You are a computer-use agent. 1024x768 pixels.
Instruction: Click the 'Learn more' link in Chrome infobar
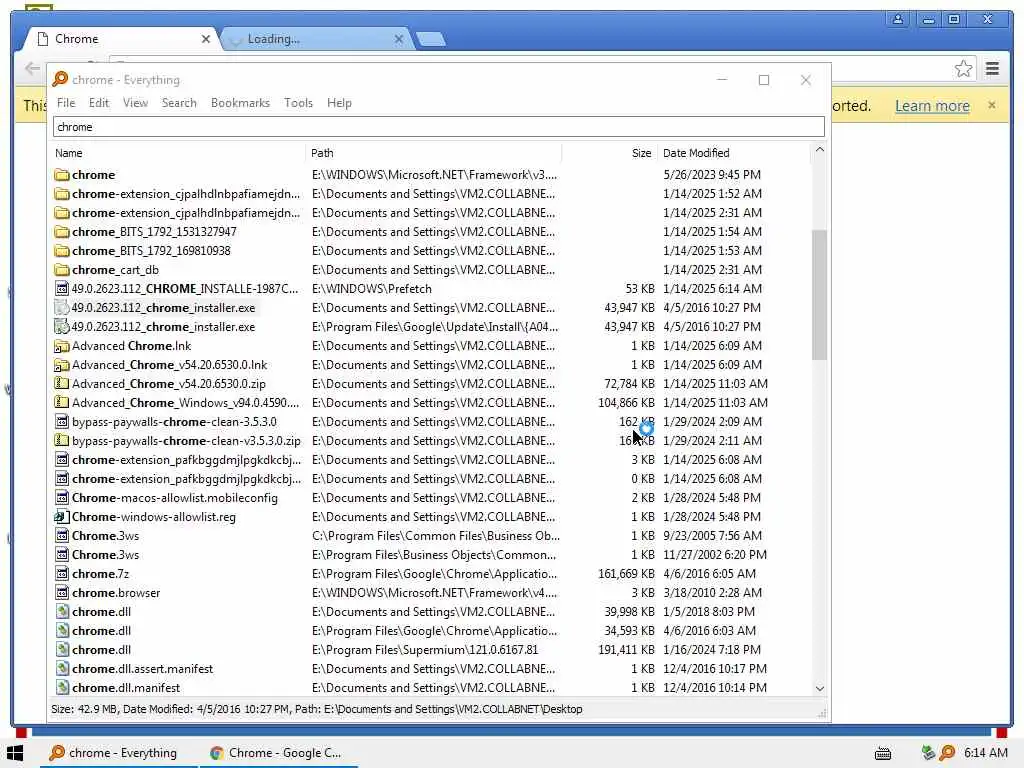tap(932, 106)
